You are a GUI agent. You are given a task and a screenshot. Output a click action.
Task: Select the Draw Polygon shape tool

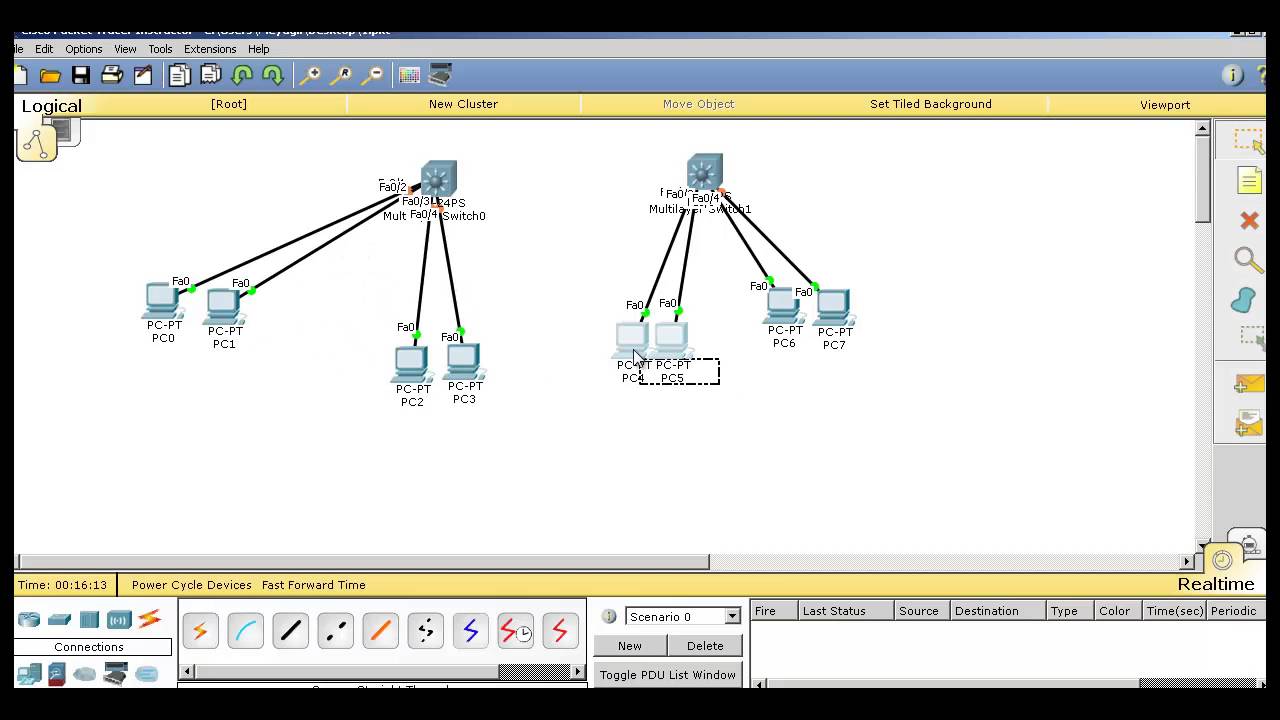pyautogui.click(x=1244, y=300)
